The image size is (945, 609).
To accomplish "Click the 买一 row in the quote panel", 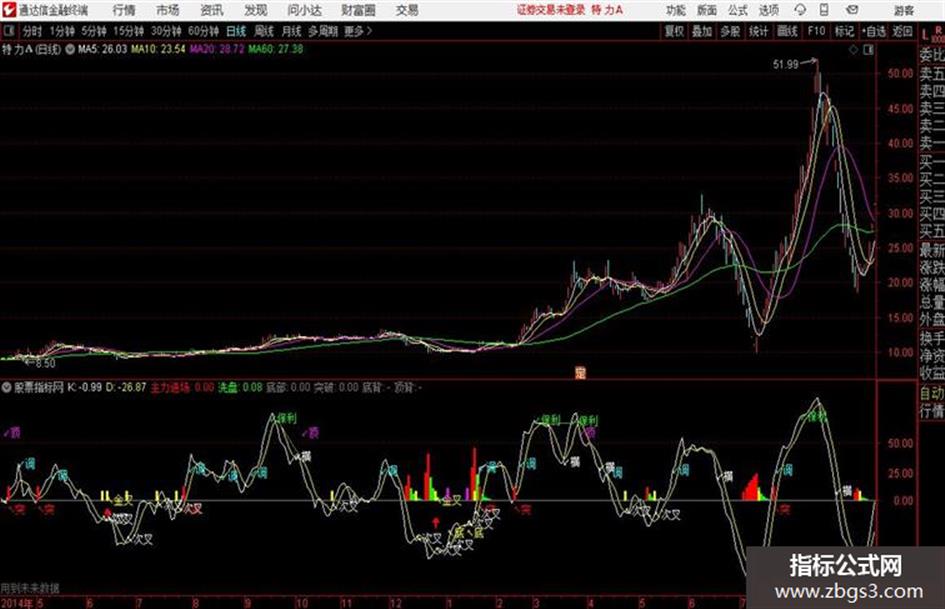I will click(x=932, y=162).
